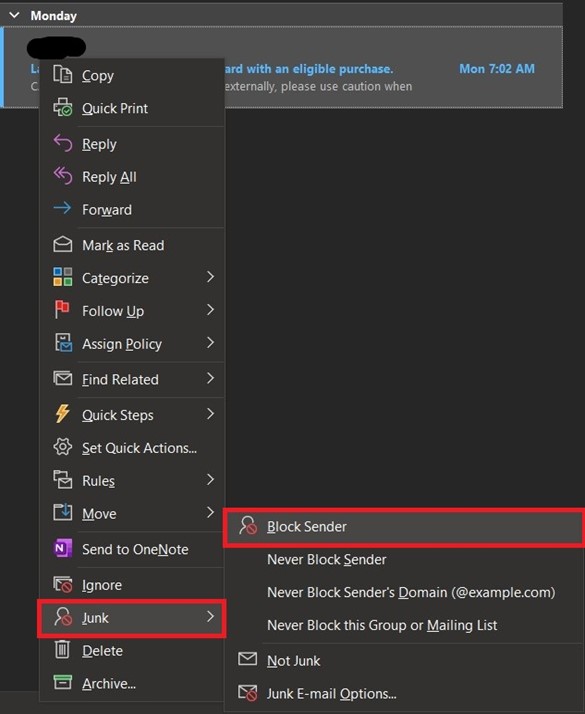This screenshot has width=585, height=714.
Task: Click the Mark as Read envelope icon
Action: coord(62,245)
